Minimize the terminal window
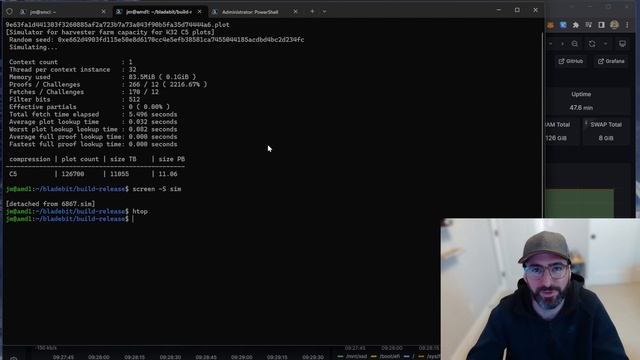The height and width of the screenshot is (360, 640). point(499,10)
